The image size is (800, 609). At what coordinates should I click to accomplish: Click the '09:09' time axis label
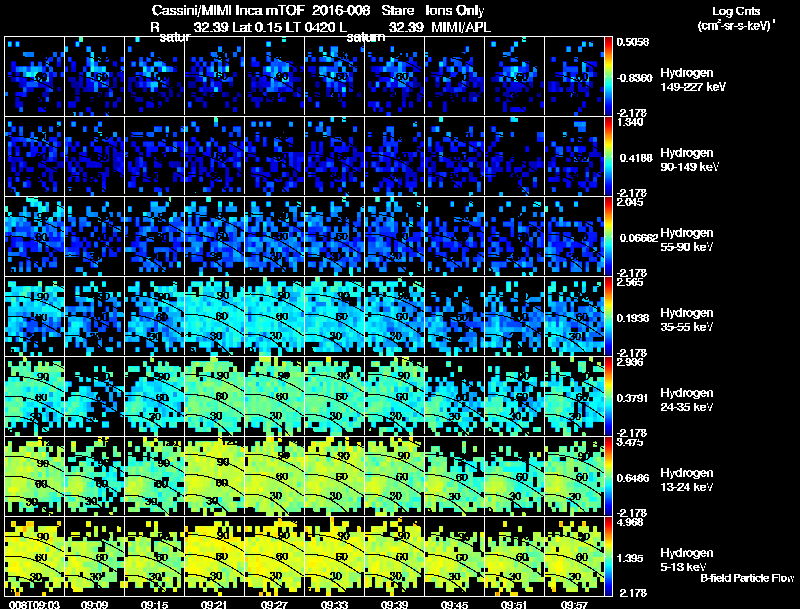tap(94, 605)
